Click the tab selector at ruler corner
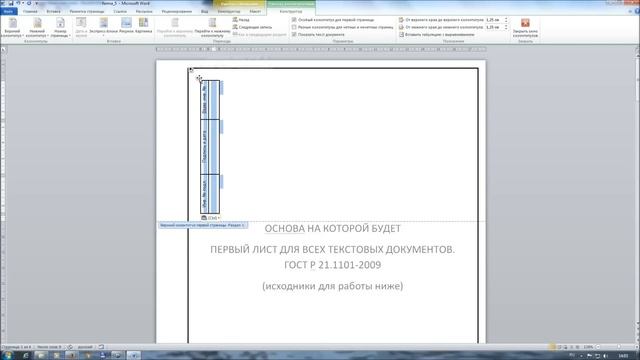Viewport: 640px width, 360px height. pyautogui.click(x=4, y=49)
